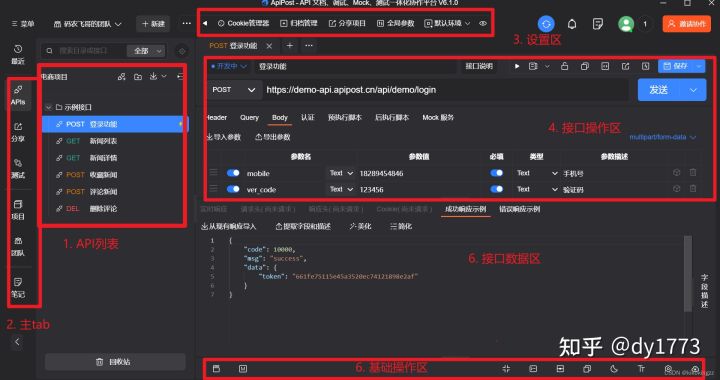Switch to the 后执行脚本 tab
The width and height of the screenshot is (720, 380).
pyautogui.click(x=392, y=117)
